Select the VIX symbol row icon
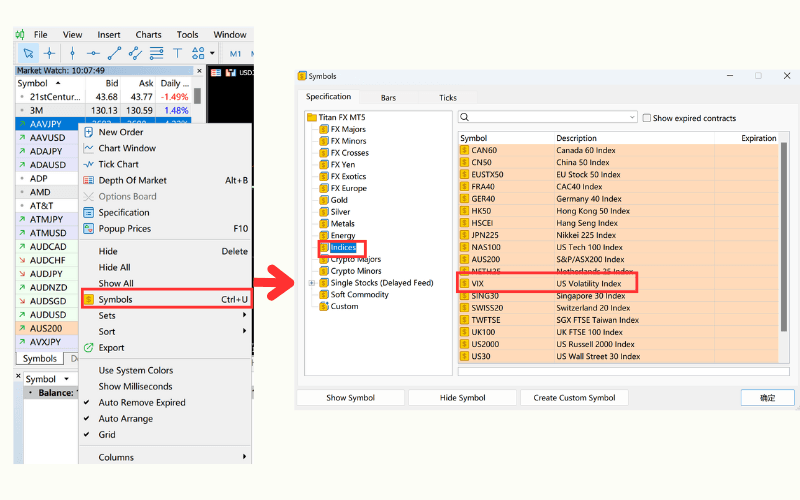Viewport: 800px width, 500px height. point(464,283)
